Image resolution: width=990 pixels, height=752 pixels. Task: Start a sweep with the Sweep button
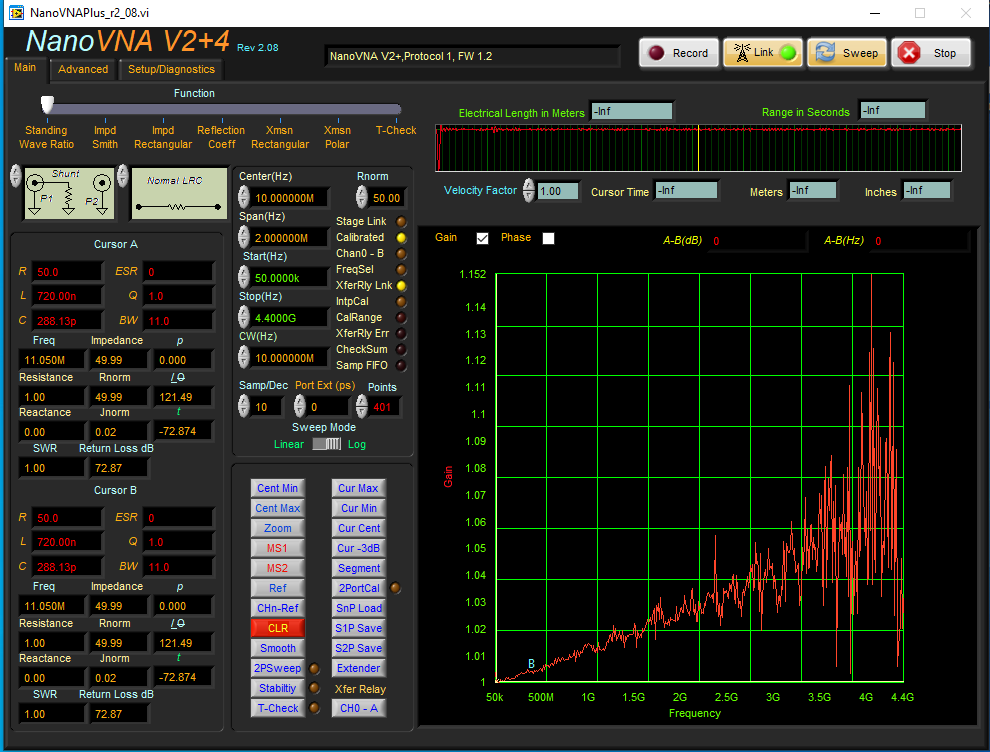coord(847,53)
